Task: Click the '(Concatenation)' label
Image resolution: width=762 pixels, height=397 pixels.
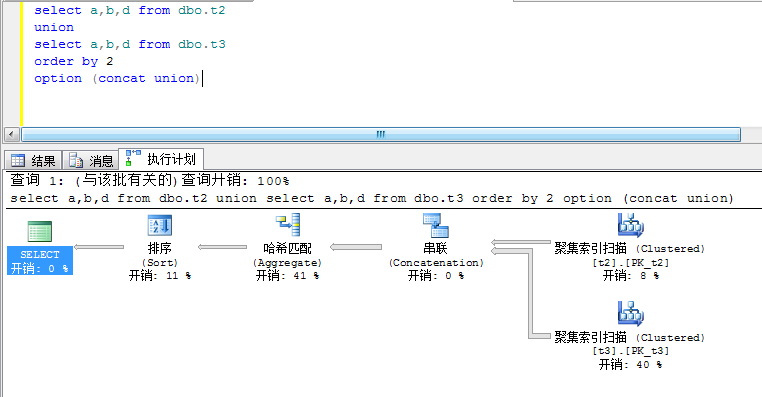Action: coord(436,263)
